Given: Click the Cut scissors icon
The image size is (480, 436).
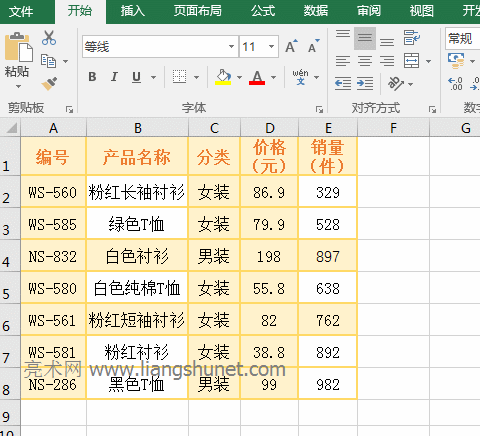Looking at the screenshot, I should [49, 38].
